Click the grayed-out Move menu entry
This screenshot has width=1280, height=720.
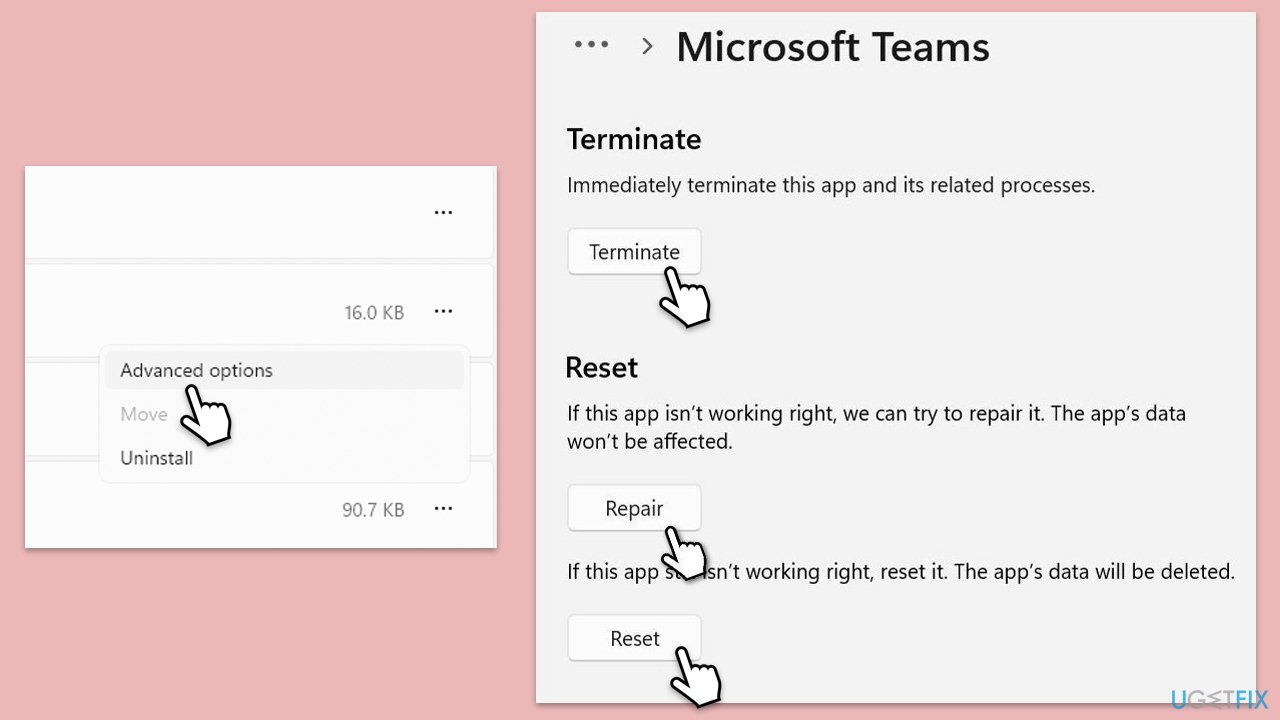(x=143, y=413)
